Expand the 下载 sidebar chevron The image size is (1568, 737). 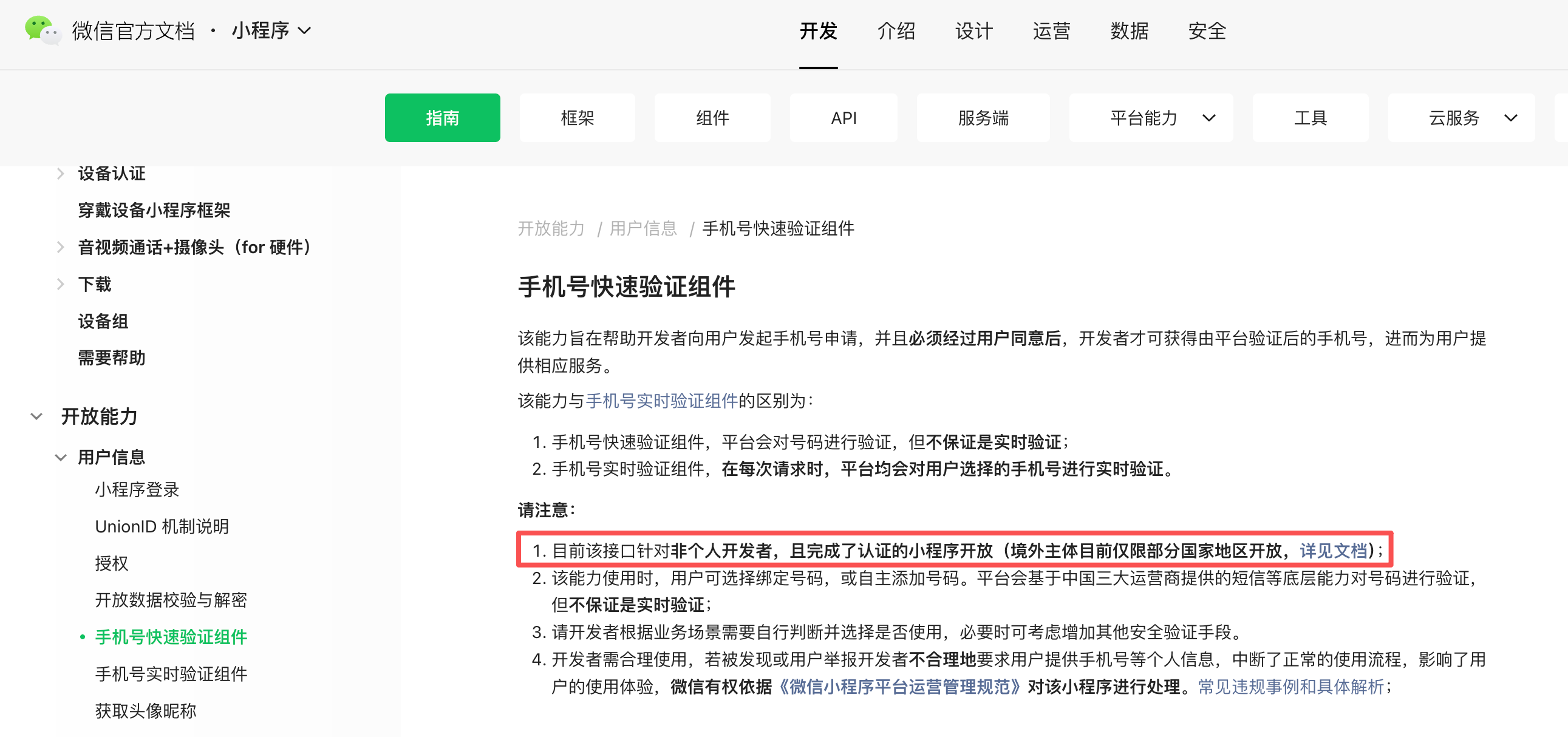click(60, 284)
